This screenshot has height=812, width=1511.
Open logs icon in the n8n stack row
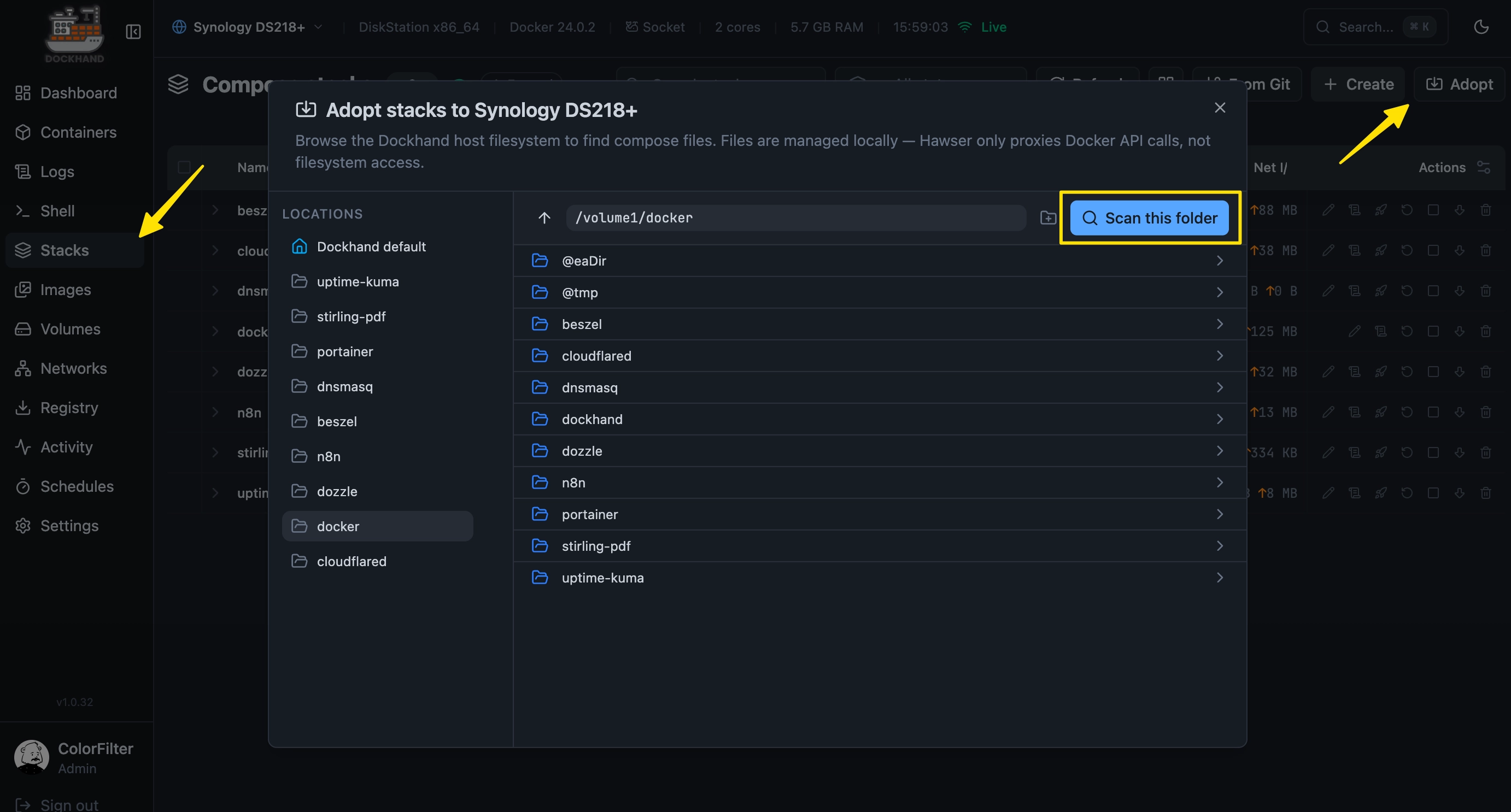(1355, 412)
